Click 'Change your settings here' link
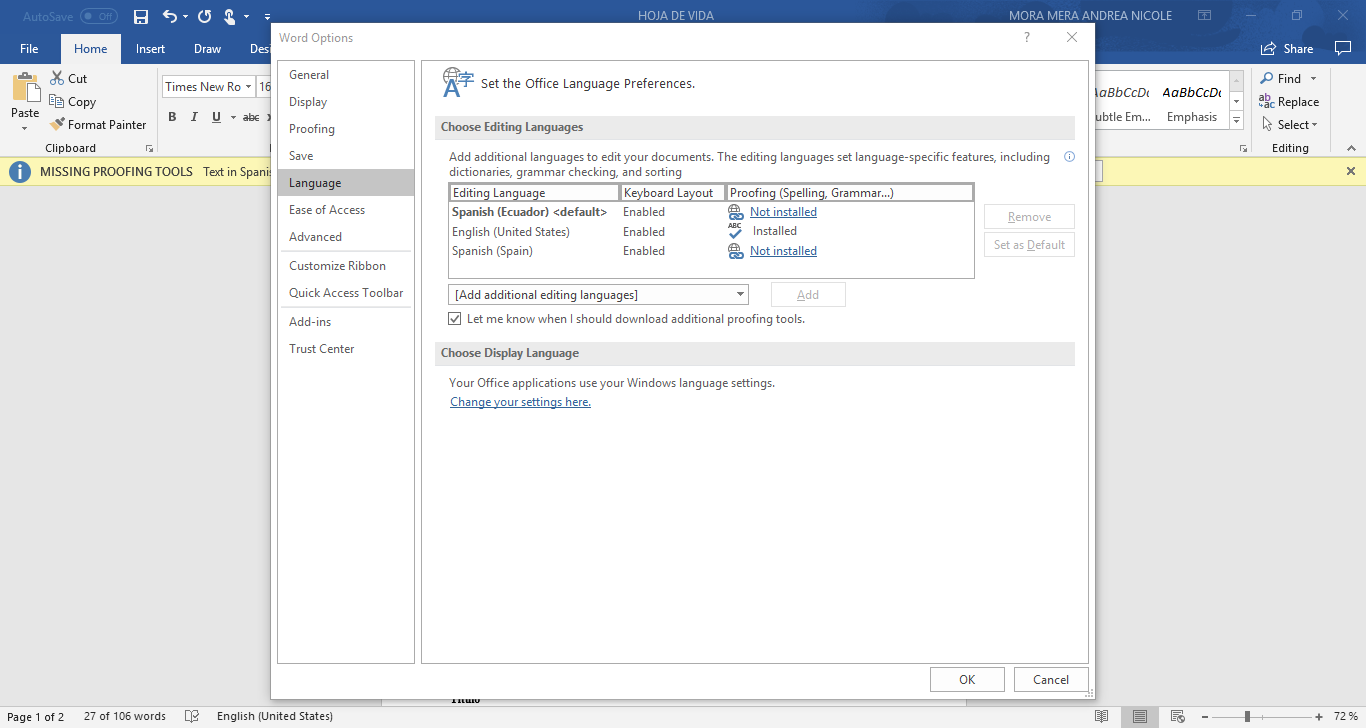Image resolution: width=1366 pixels, height=728 pixels. [520, 402]
